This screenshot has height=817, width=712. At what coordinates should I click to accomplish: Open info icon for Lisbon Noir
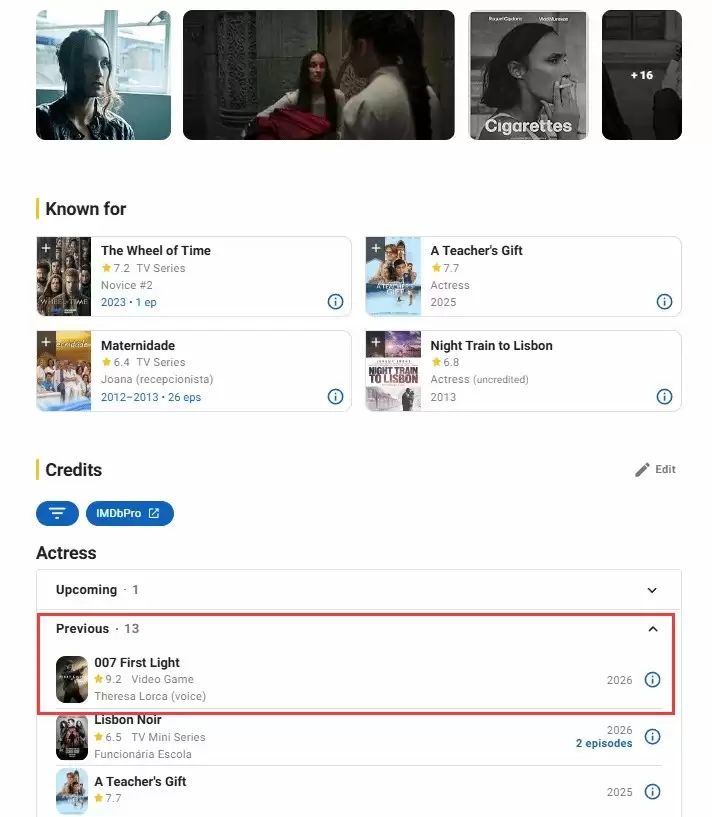[x=652, y=736]
